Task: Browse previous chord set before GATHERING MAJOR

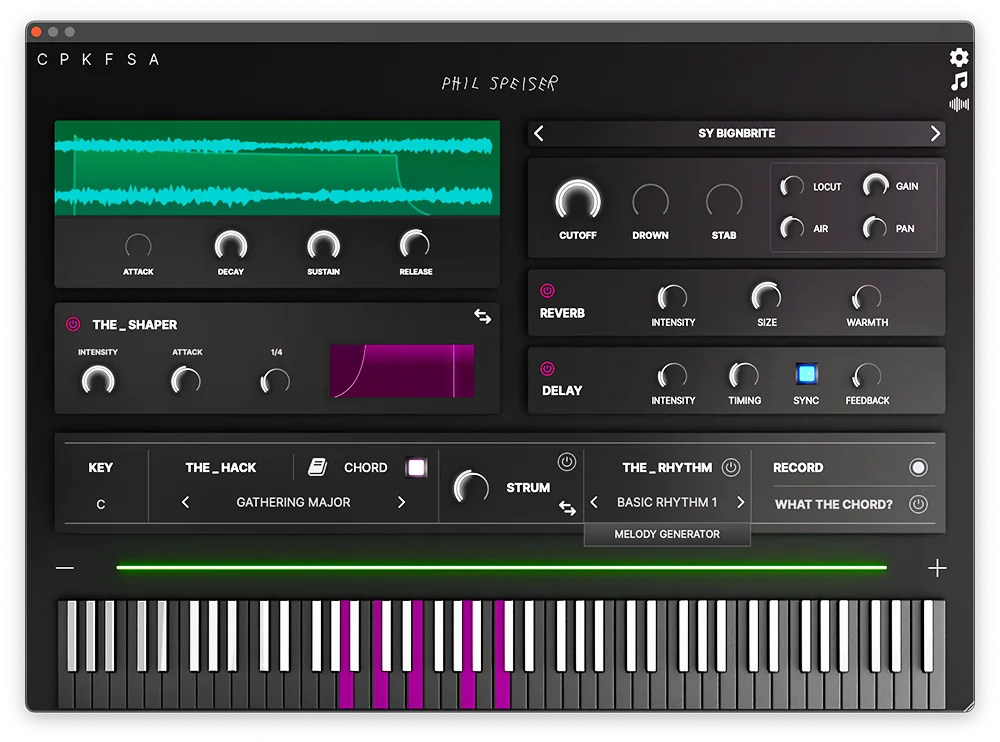Action: [x=184, y=502]
